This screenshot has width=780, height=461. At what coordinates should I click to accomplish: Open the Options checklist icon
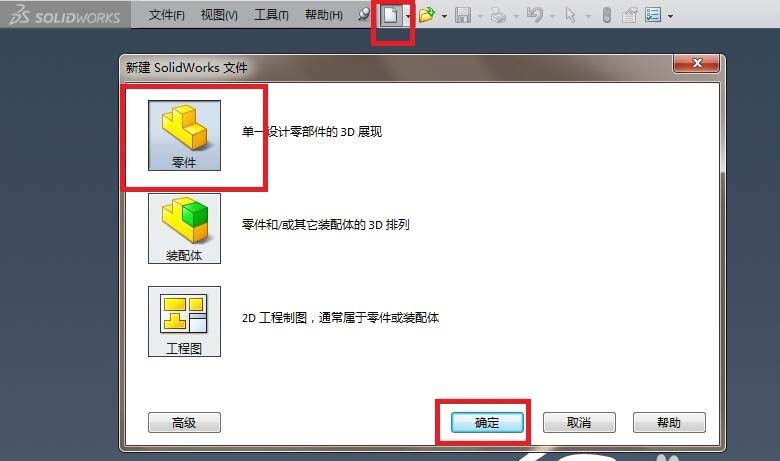[x=653, y=15]
